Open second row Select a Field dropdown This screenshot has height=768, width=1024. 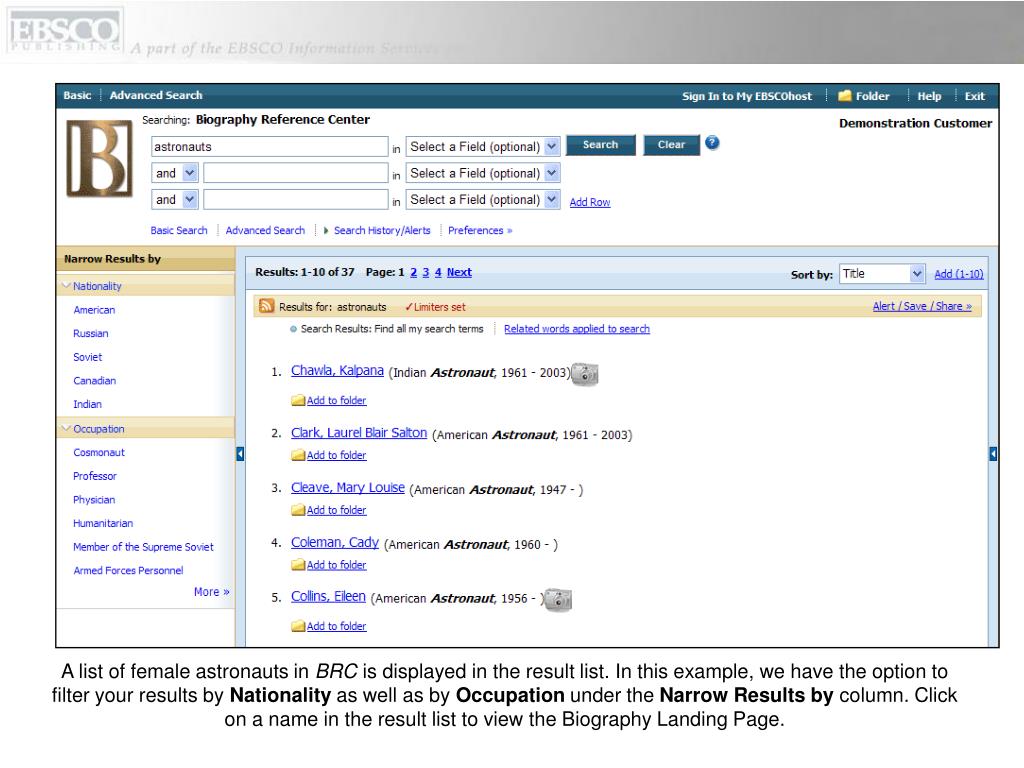click(x=483, y=173)
